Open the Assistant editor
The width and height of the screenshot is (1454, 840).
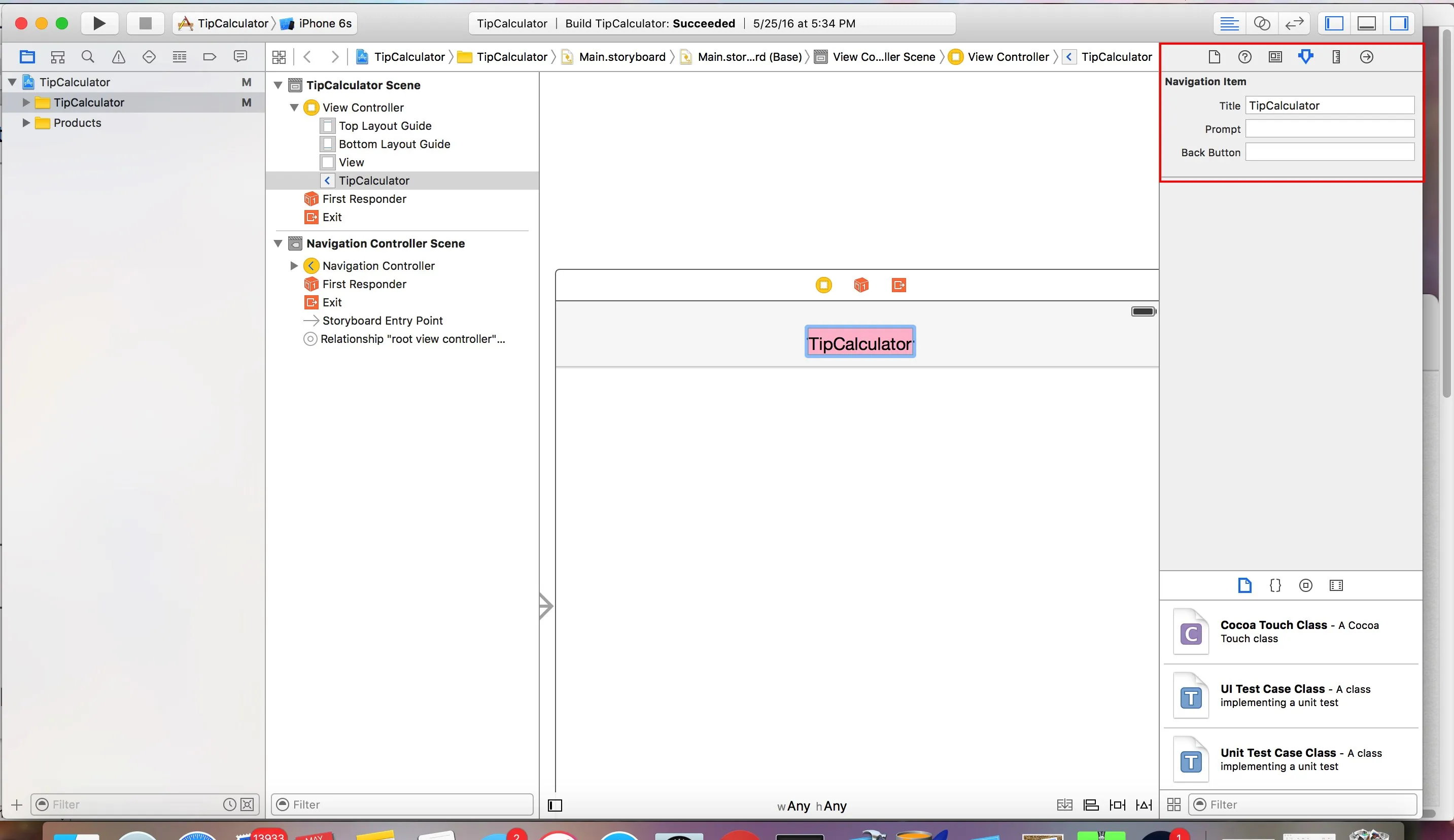(x=1262, y=23)
